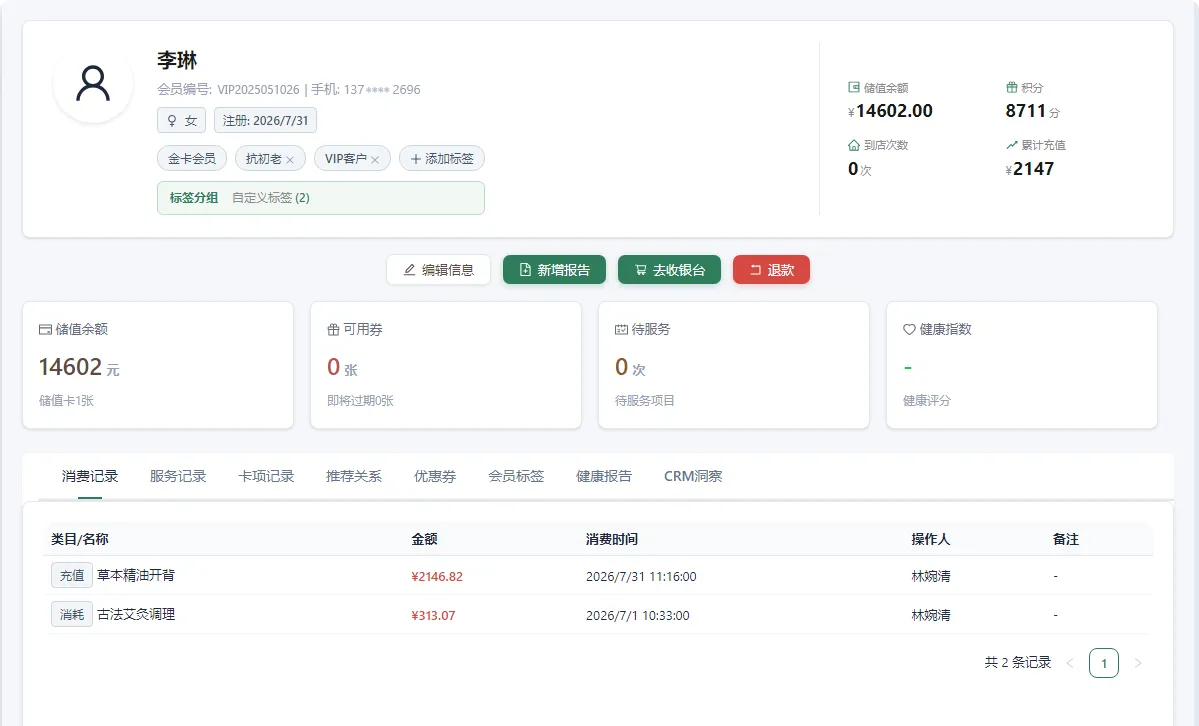Click the 储值余额 wallet icon in summary
Viewport: 1199px width, 726px height.
tap(853, 87)
